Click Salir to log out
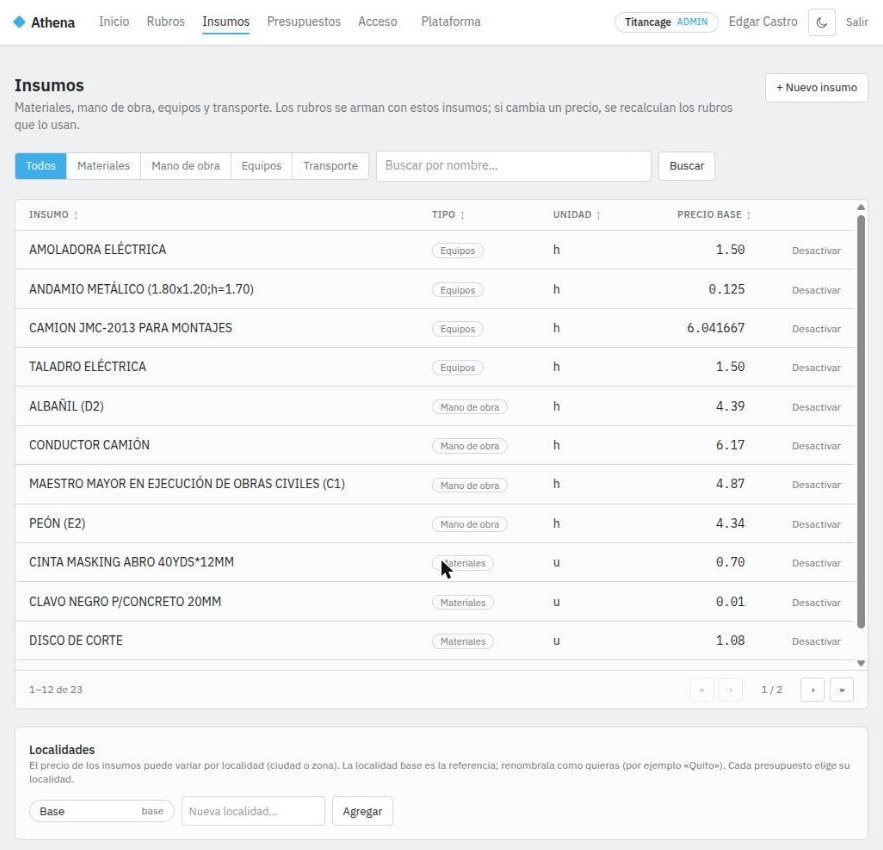This screenshot has width=883, height=850. [x=857, y=22]
